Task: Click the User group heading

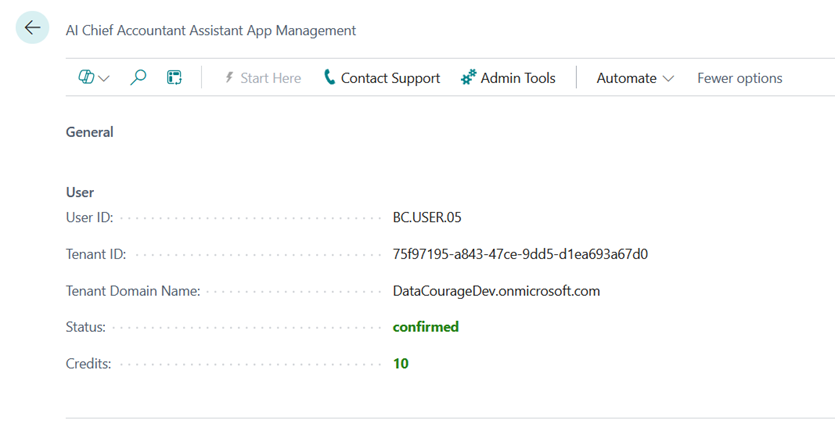Action: coord(80,192)
